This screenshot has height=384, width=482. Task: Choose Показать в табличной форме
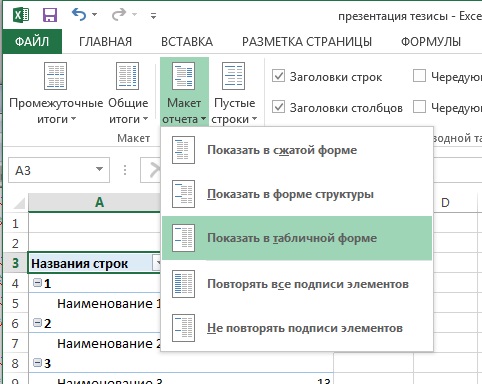point(297,238)
